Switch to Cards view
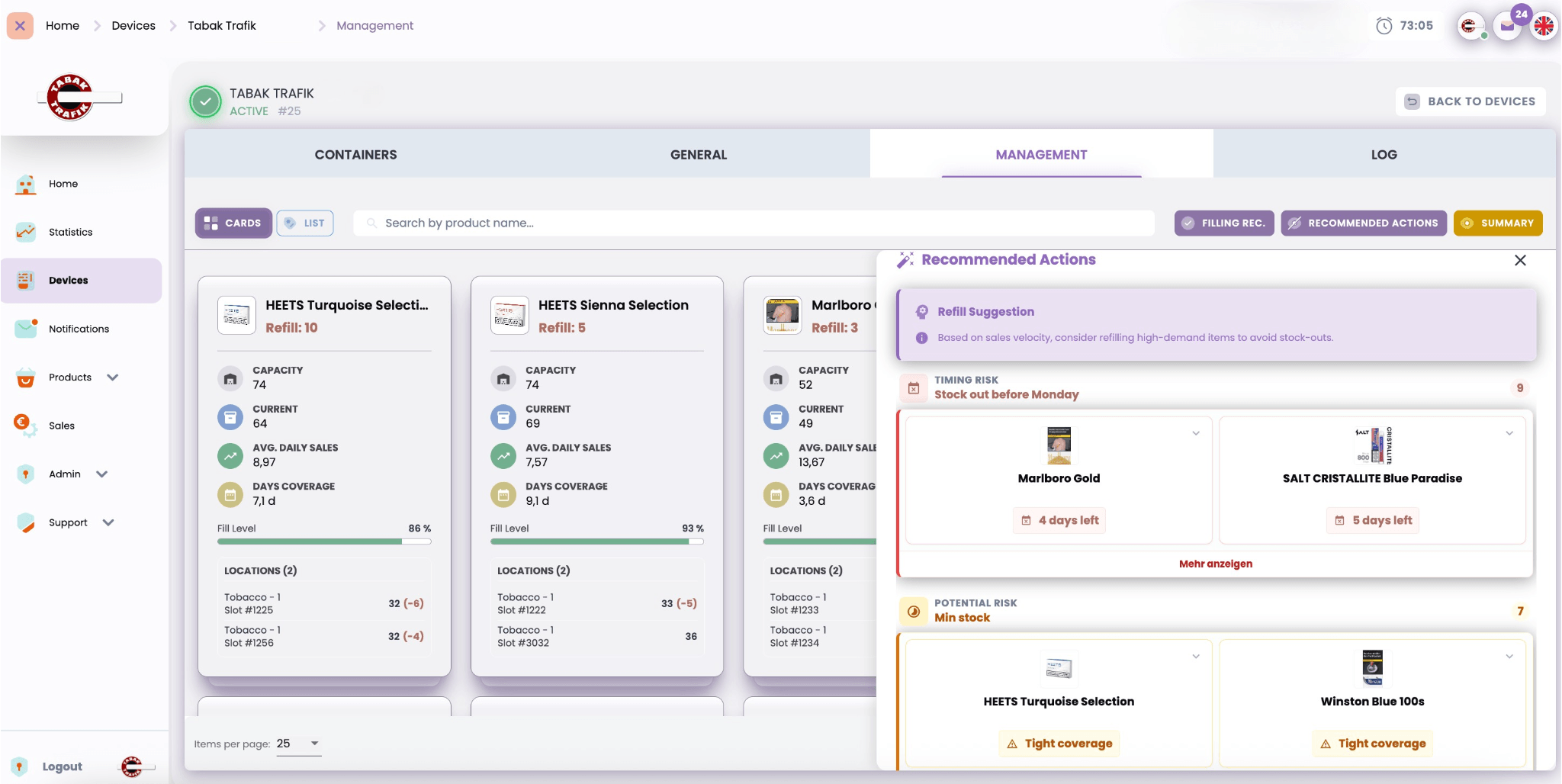Image resolution: width=1562 pixels, height=784 pixels. tap(233, 223)
